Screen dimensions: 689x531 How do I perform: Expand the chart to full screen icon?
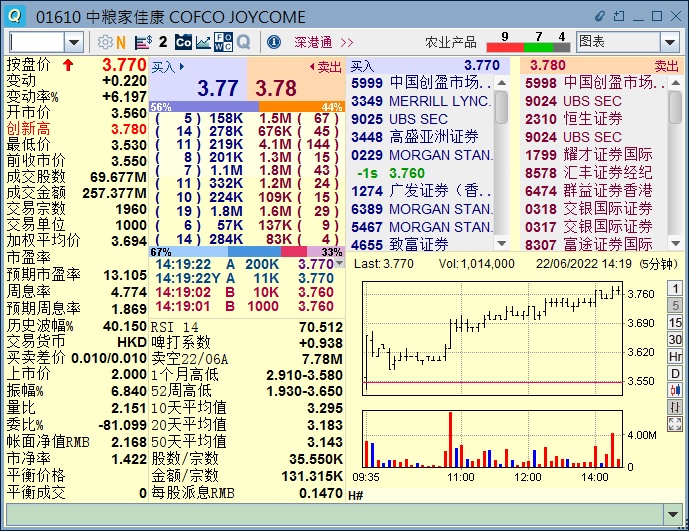coord(675,424)
